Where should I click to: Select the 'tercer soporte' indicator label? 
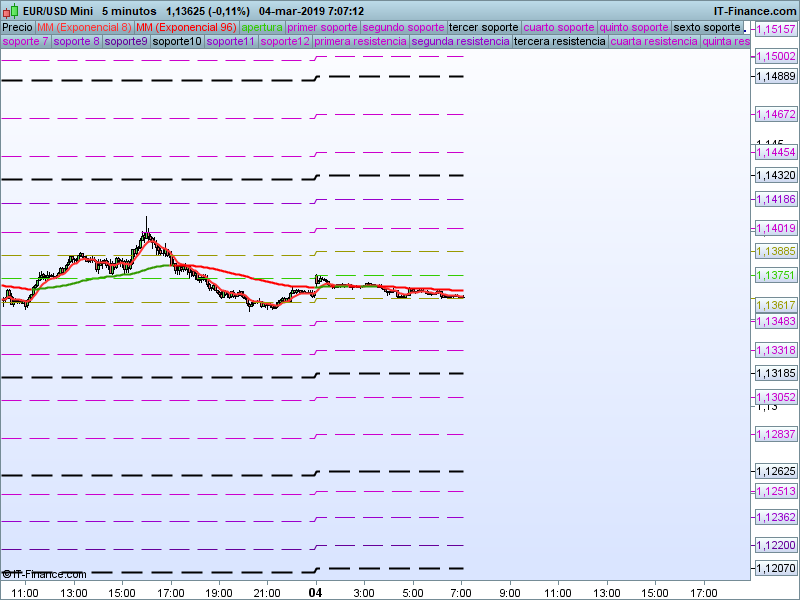[484, 27]
